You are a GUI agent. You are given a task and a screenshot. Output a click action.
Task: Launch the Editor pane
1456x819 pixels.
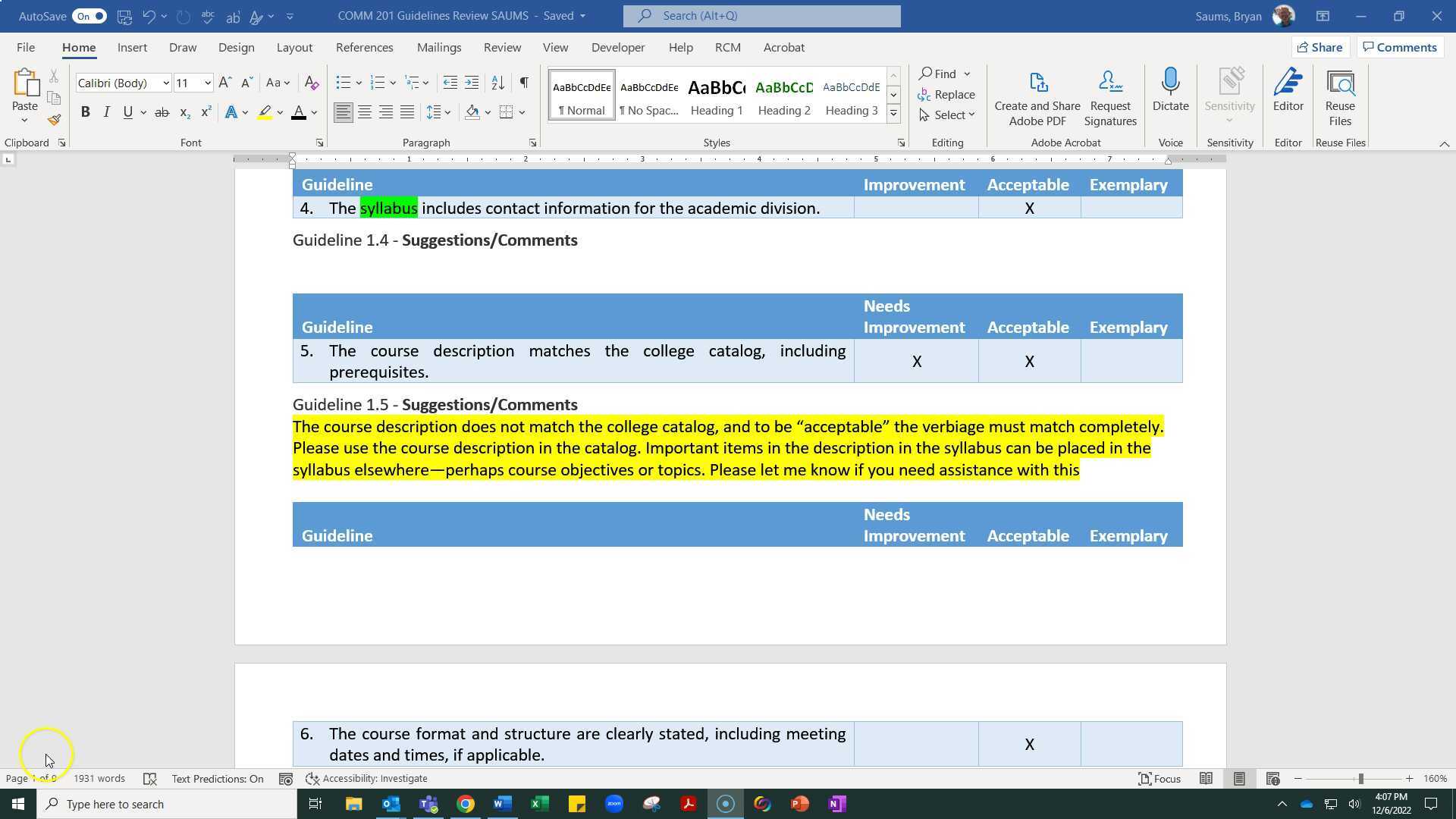1288,91
